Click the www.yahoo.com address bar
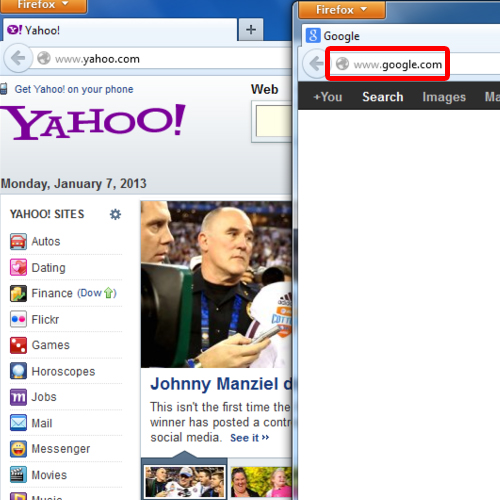Screen dimensions: 500x500 pyautogui.click(x=162, y=59)
